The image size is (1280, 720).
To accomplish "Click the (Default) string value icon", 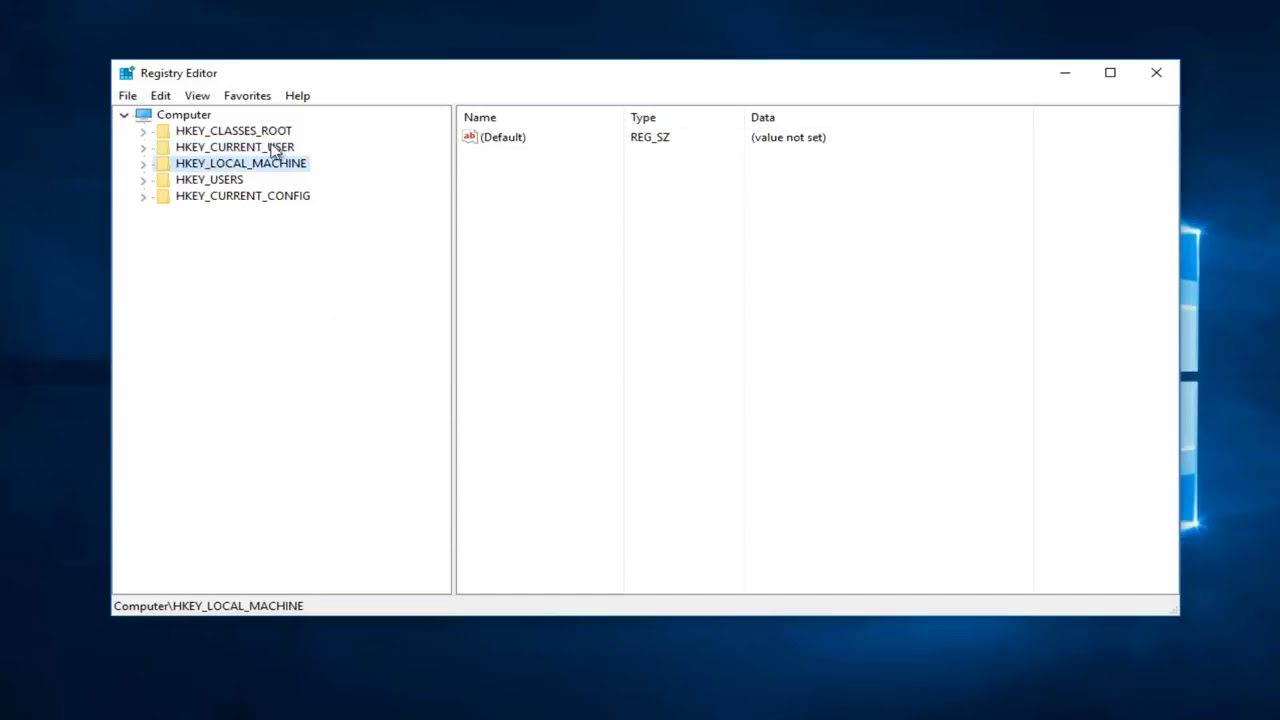I will 470,137.
